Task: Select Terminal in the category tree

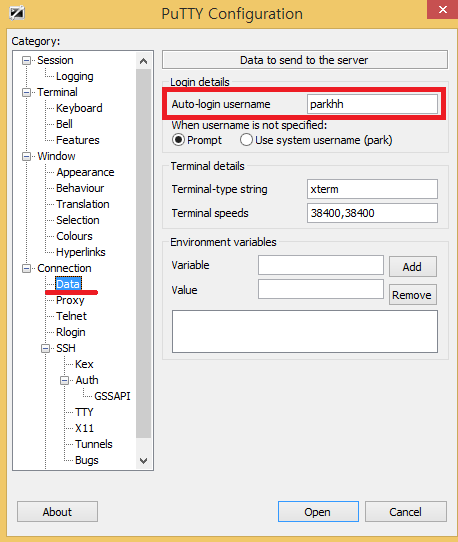Action: (x=57, y=92)
